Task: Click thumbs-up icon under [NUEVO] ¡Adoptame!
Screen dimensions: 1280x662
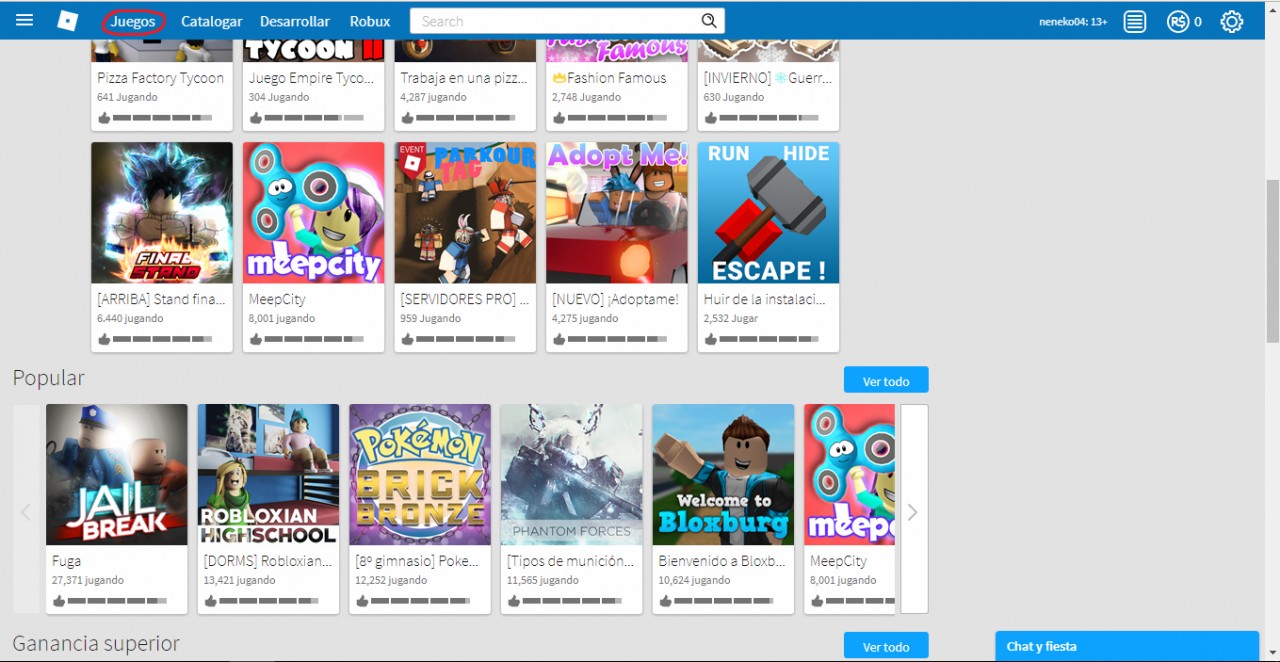Action: point(559,339)
